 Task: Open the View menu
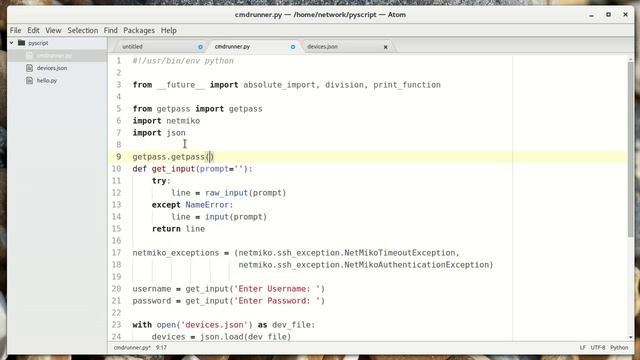53,30
